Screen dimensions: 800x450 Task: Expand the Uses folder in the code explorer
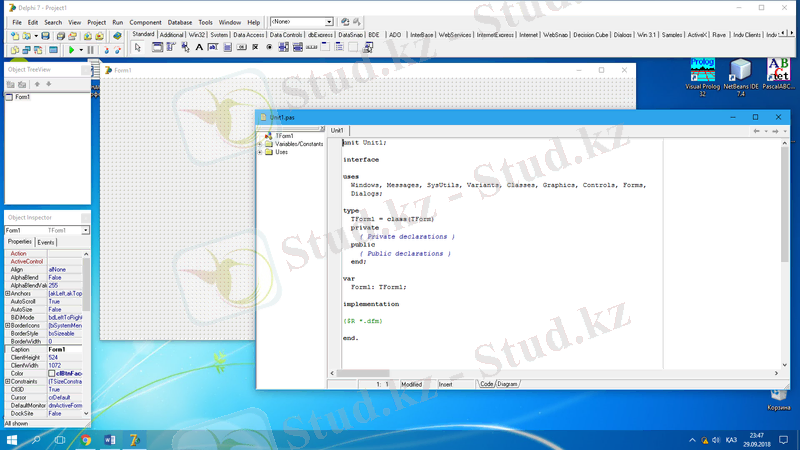coord(260,152)
